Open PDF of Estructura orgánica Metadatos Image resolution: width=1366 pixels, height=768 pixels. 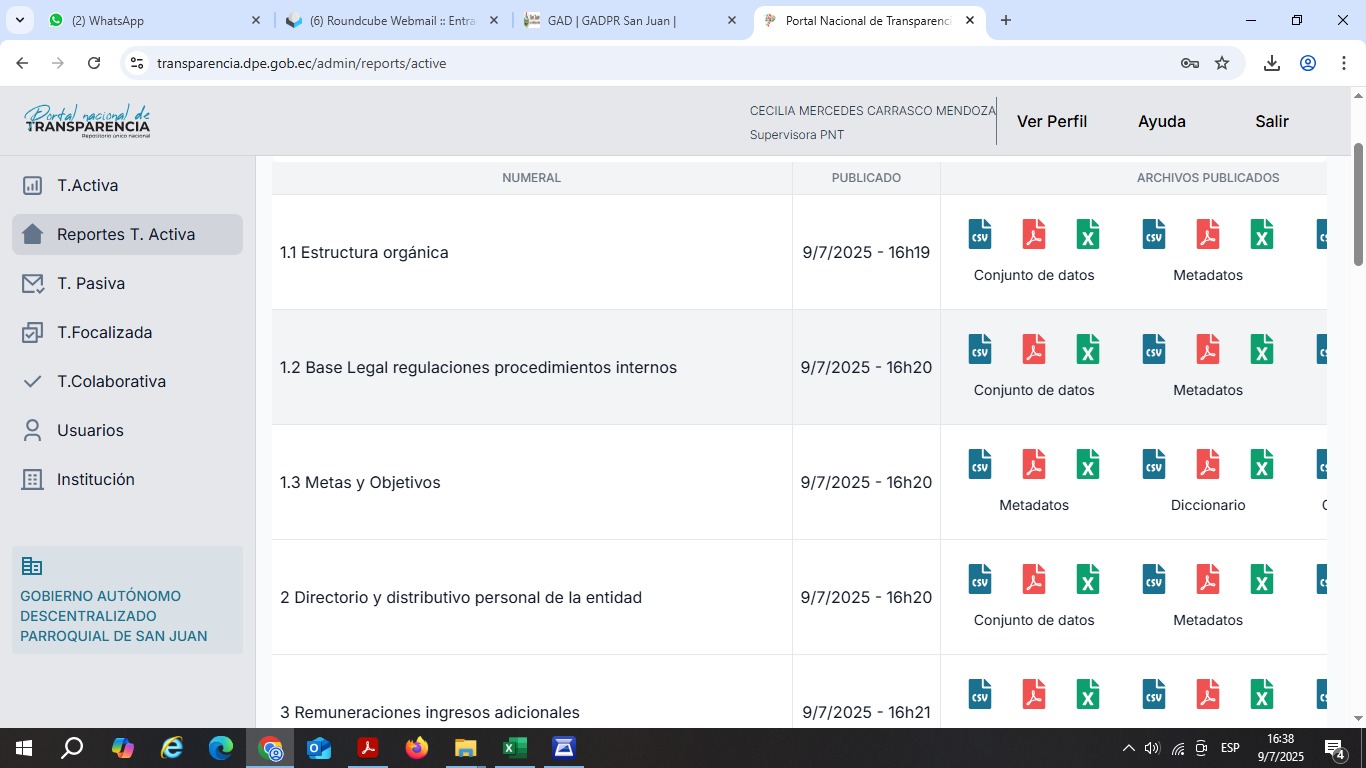pyautogui.click(x=1208, y=234)
